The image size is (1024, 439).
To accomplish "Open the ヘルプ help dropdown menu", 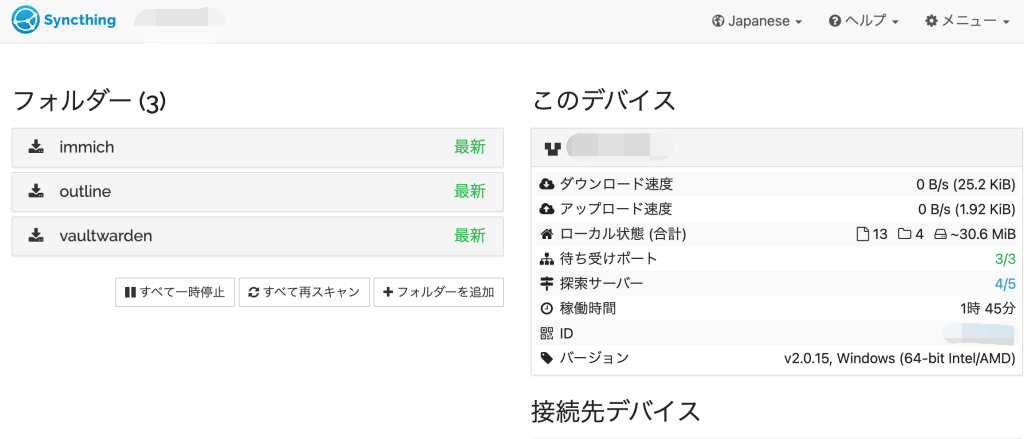I will coord(864,21).
